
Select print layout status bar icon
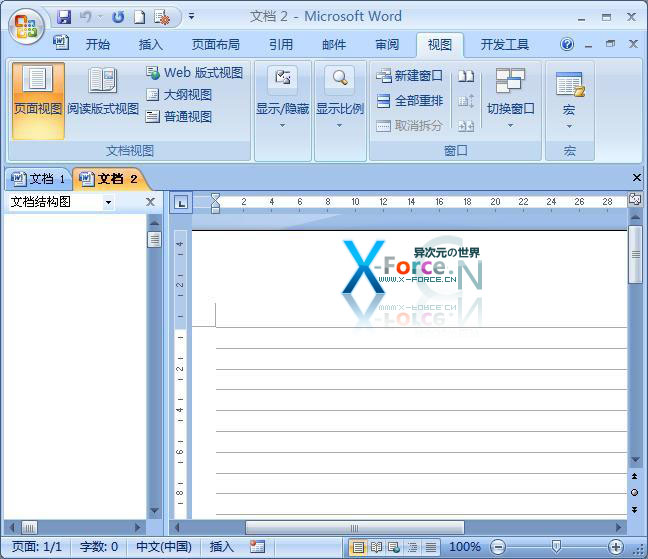click(x=358, y=547)
